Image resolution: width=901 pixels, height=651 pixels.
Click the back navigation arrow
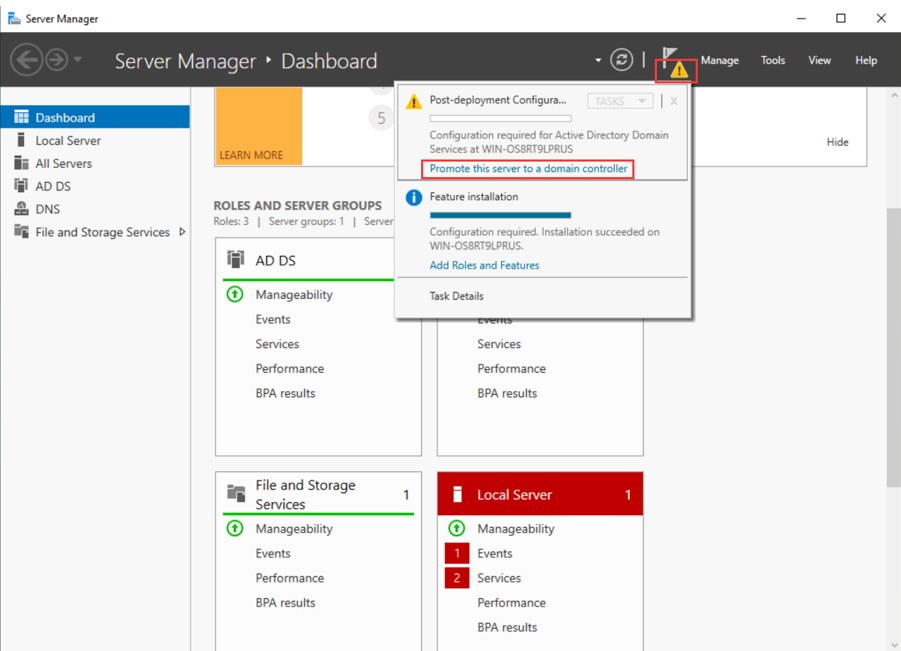click(x=26, y=60)
